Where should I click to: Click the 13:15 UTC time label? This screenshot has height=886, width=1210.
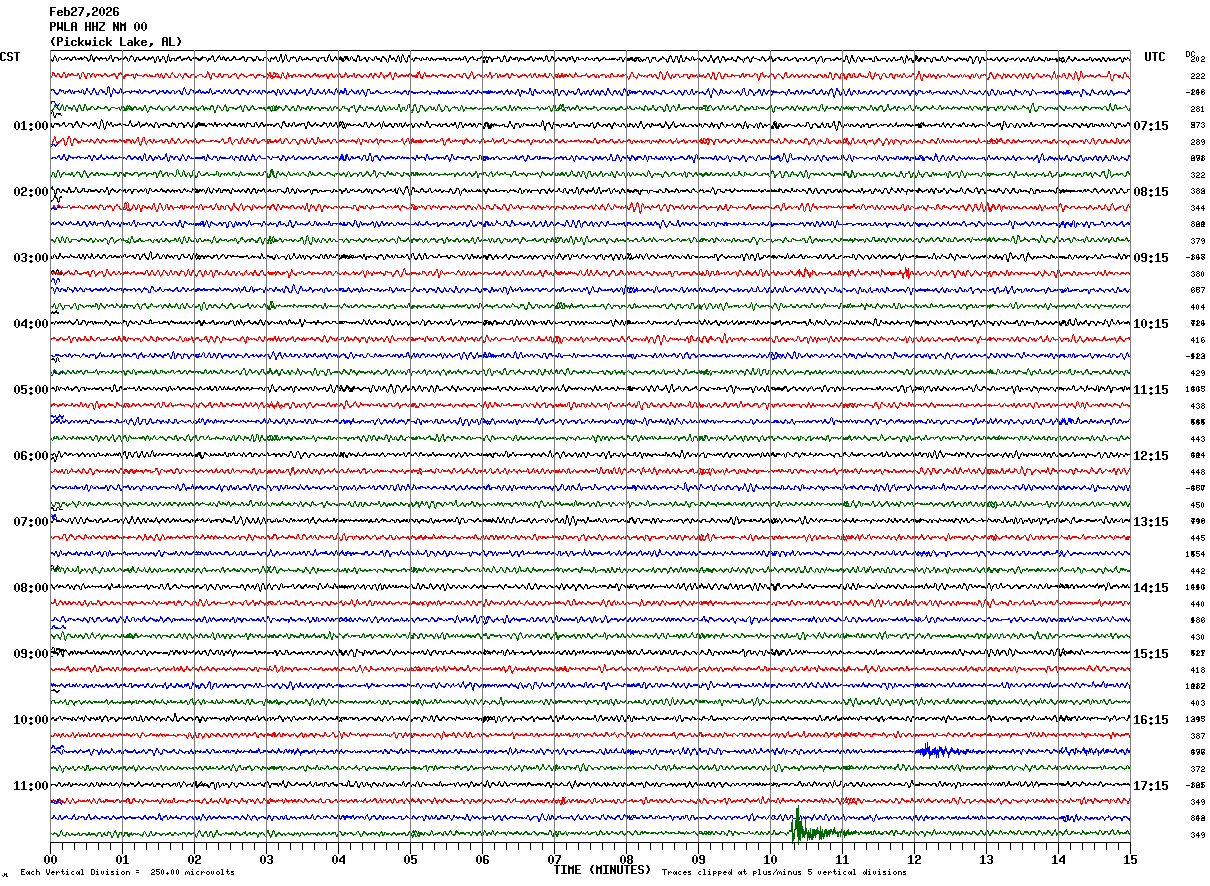1151,522
